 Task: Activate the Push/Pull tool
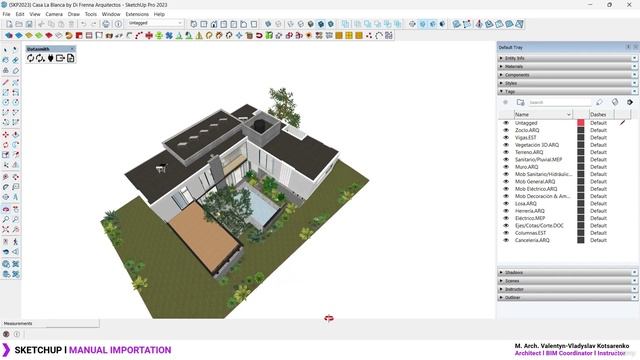pos(16,135)
